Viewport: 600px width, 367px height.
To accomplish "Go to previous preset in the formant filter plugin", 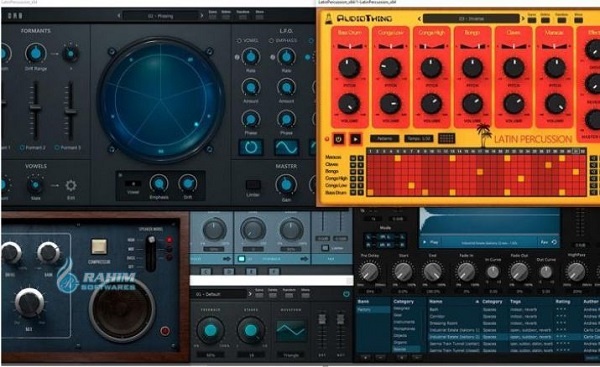I will click(x=119, y=16).
